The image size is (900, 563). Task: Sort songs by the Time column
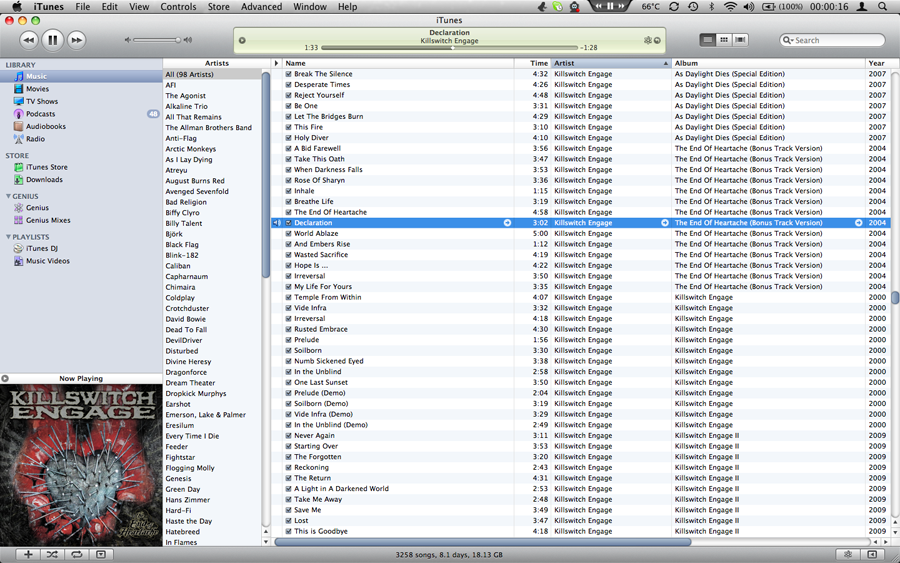[x=532, y=63]
